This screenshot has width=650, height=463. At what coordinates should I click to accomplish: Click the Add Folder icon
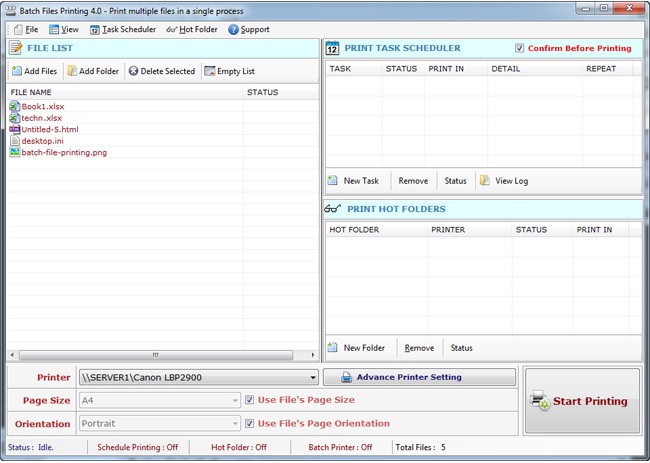[x=72, y=71]
